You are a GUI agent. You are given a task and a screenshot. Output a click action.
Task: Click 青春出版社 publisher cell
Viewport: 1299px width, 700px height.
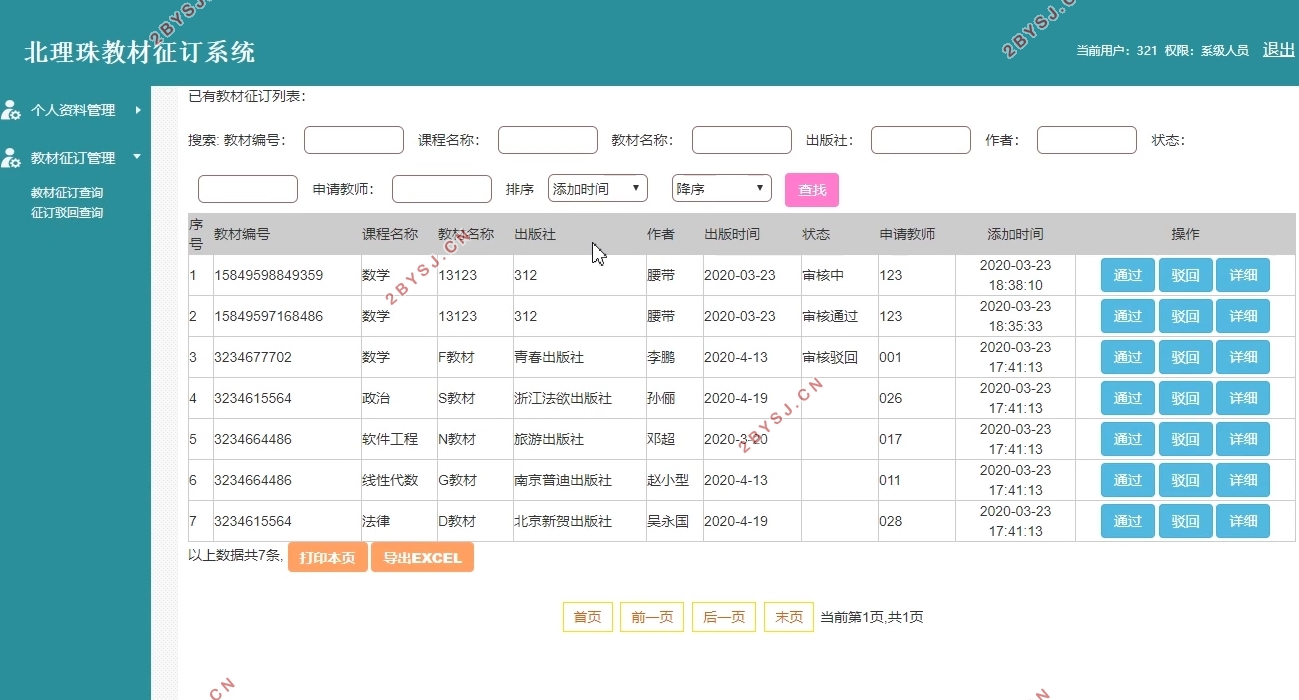coord(579,357)
